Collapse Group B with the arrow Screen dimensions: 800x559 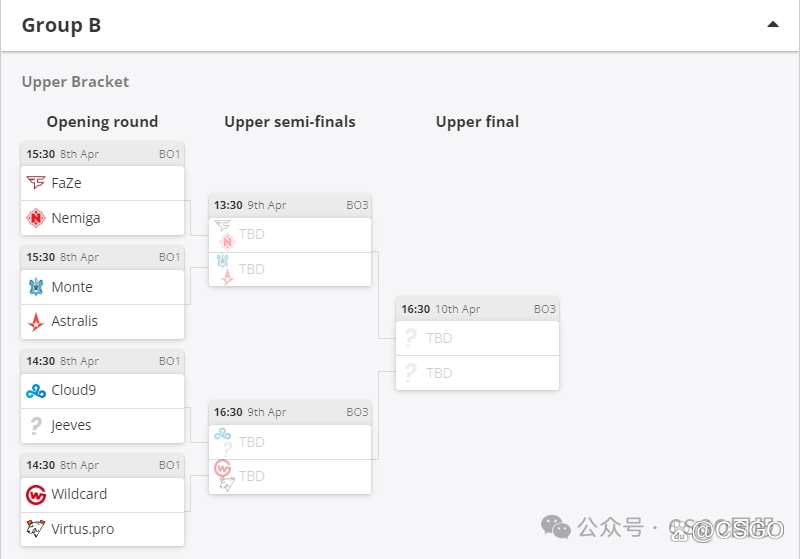click(773, 25)
